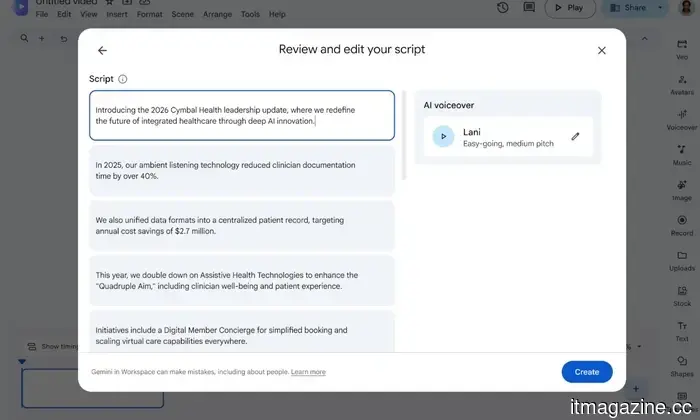This screenshot has width=700, height=420.
Task: Open the Learn more link
Action: (x=308, y=372)
